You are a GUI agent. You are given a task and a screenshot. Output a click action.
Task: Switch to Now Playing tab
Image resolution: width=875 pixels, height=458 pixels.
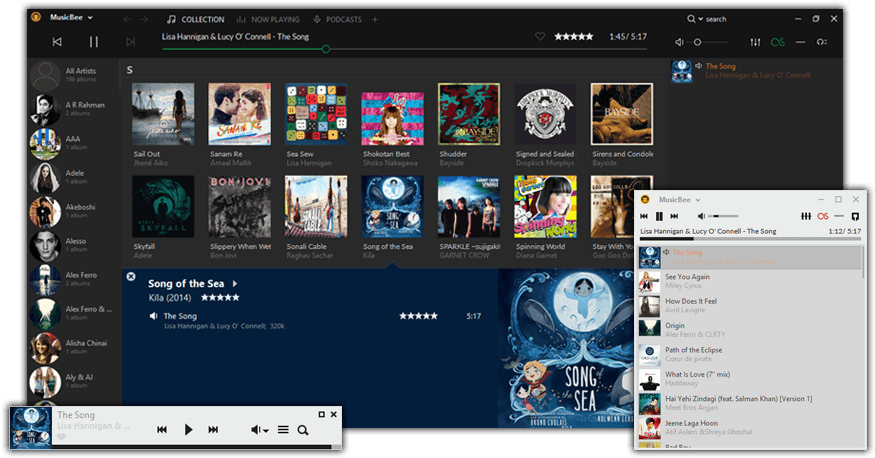(268, 20)
